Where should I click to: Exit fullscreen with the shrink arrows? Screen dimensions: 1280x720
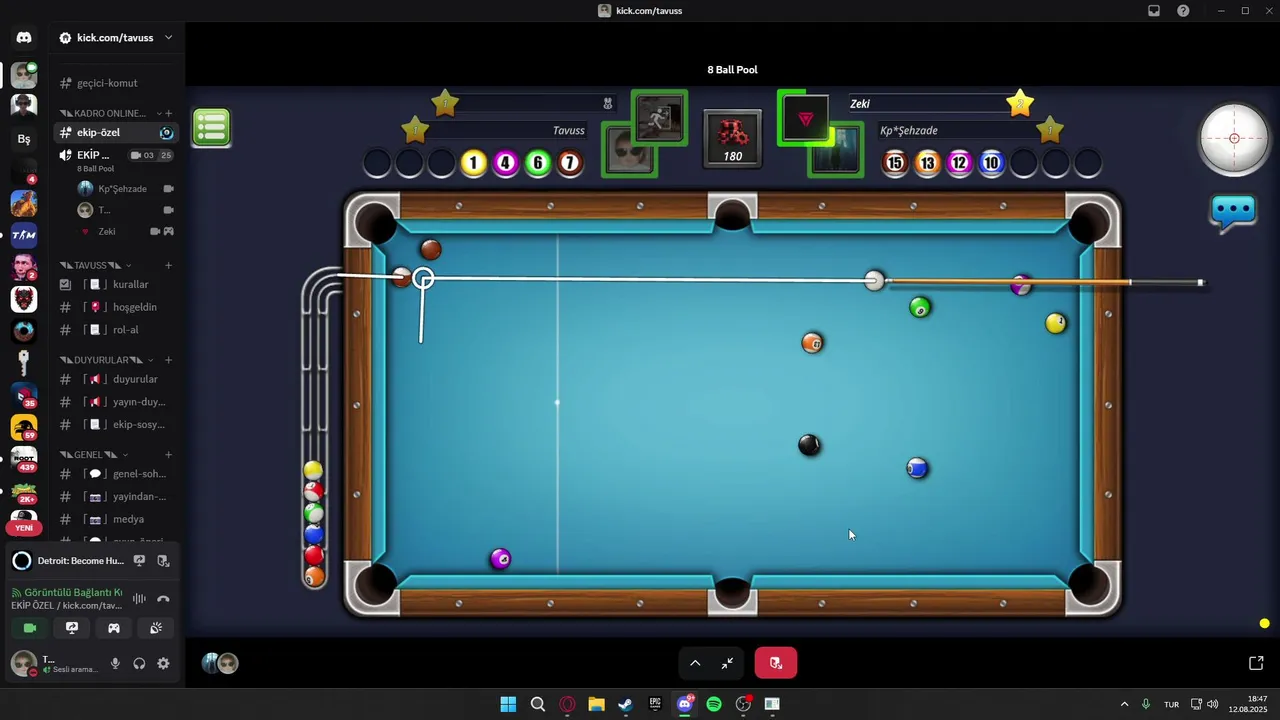coord(727,663)
